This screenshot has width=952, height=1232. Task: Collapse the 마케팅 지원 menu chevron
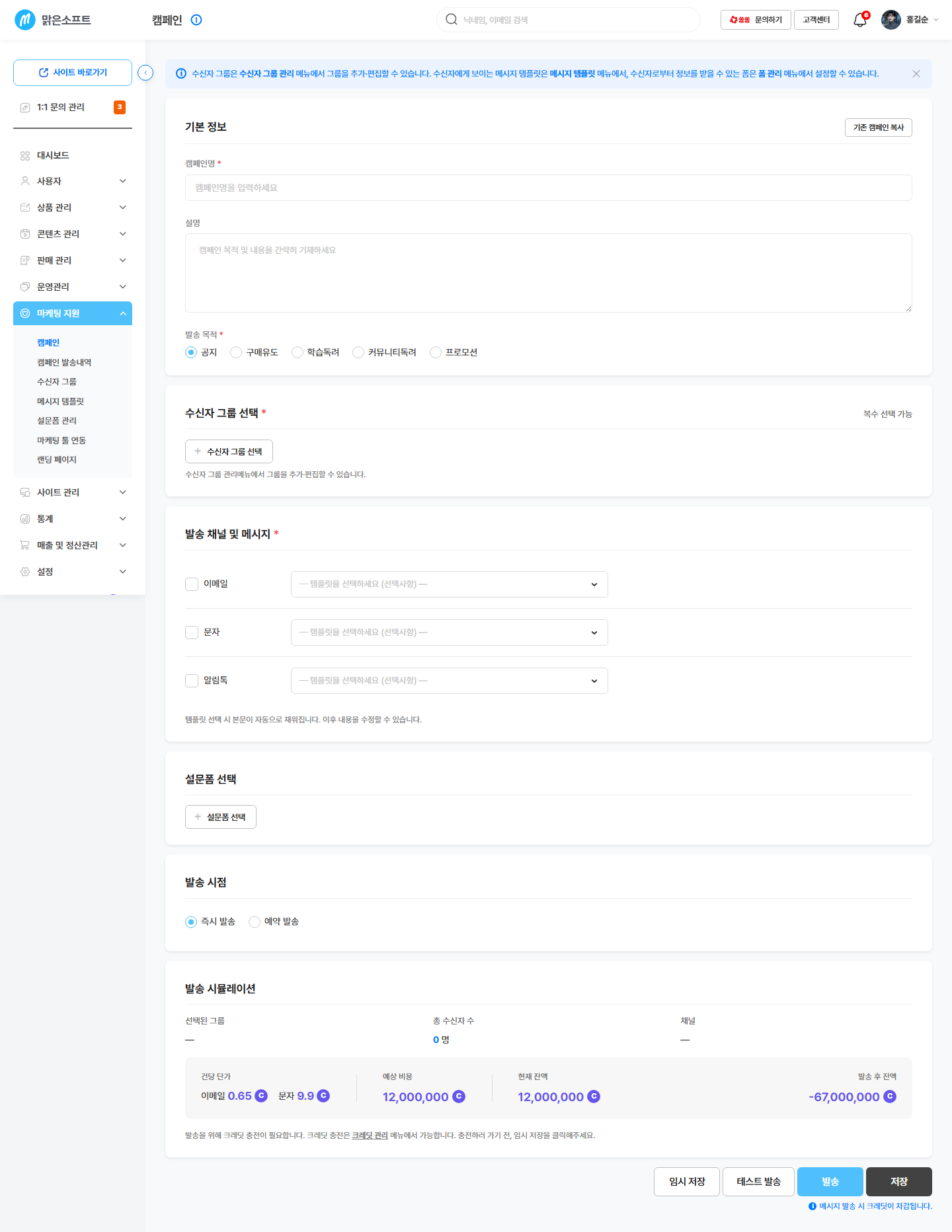pos(123,313)
